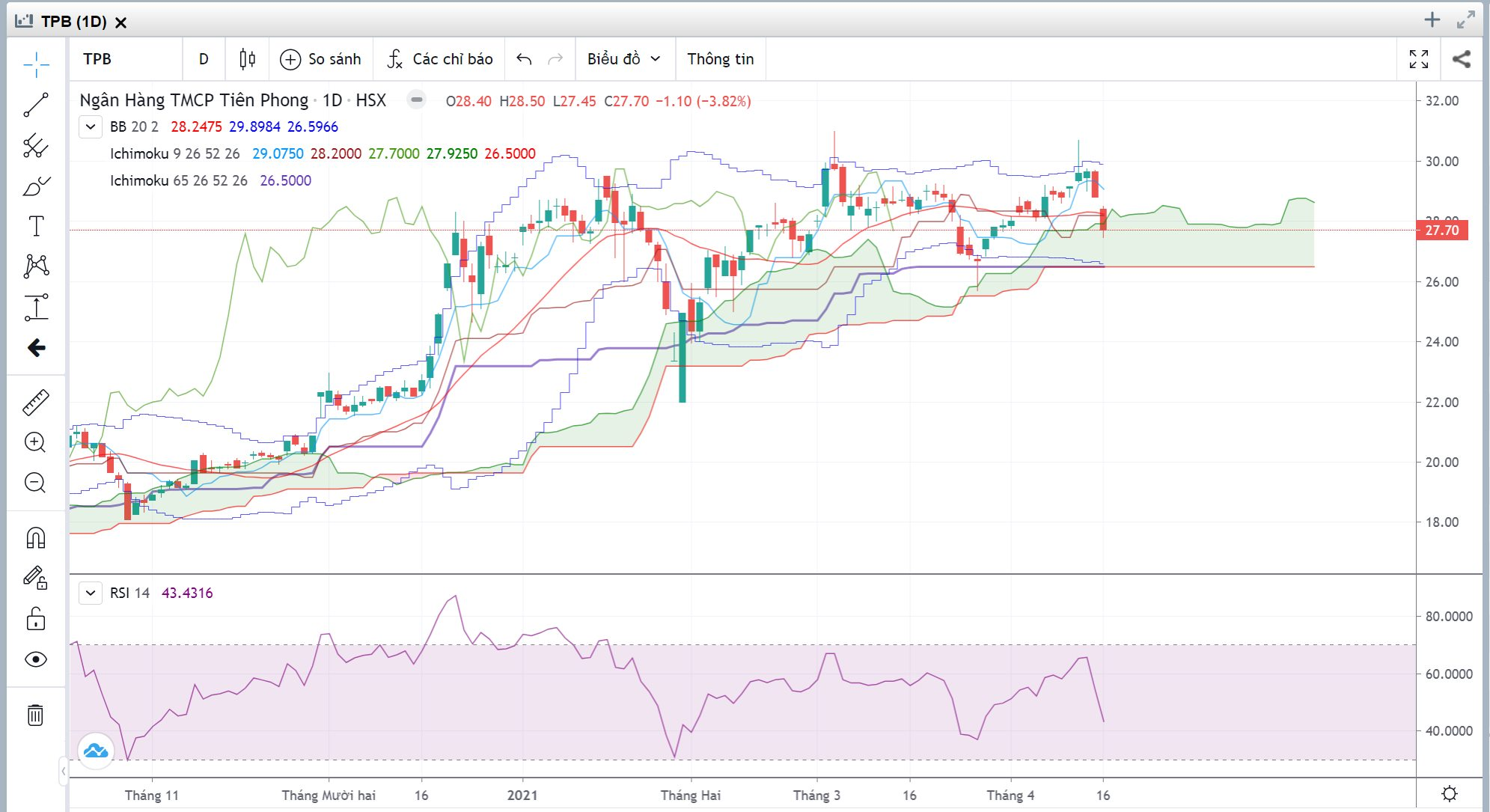
Task: Open the Biểu đồ dropdown menu
Action: click(624, 59)
